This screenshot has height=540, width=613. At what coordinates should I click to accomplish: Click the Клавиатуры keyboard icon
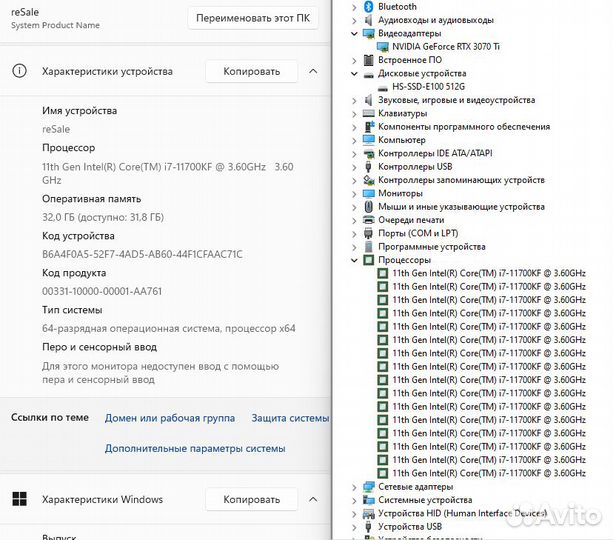coord(369,113)
